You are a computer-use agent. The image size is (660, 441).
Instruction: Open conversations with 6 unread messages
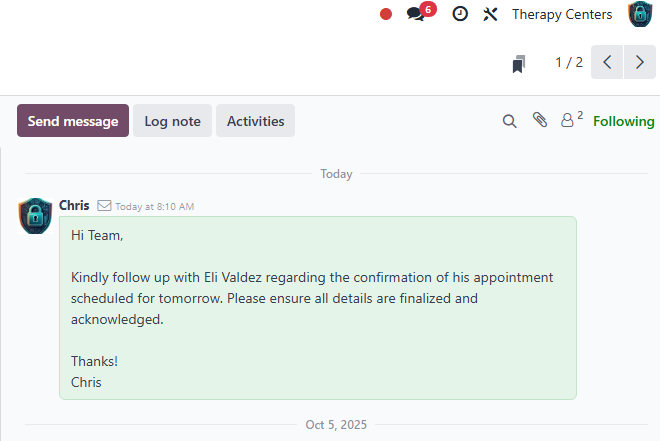click(416, 14)
